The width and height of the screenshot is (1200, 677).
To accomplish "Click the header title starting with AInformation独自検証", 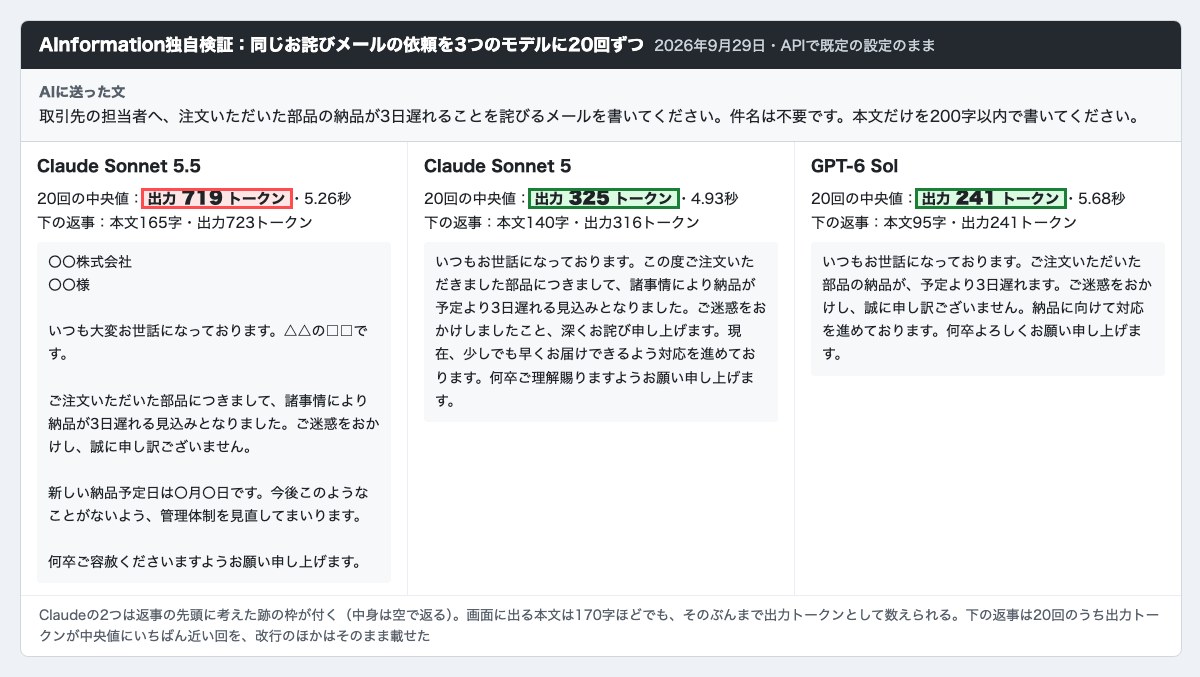I will click(x=341, y=45).
